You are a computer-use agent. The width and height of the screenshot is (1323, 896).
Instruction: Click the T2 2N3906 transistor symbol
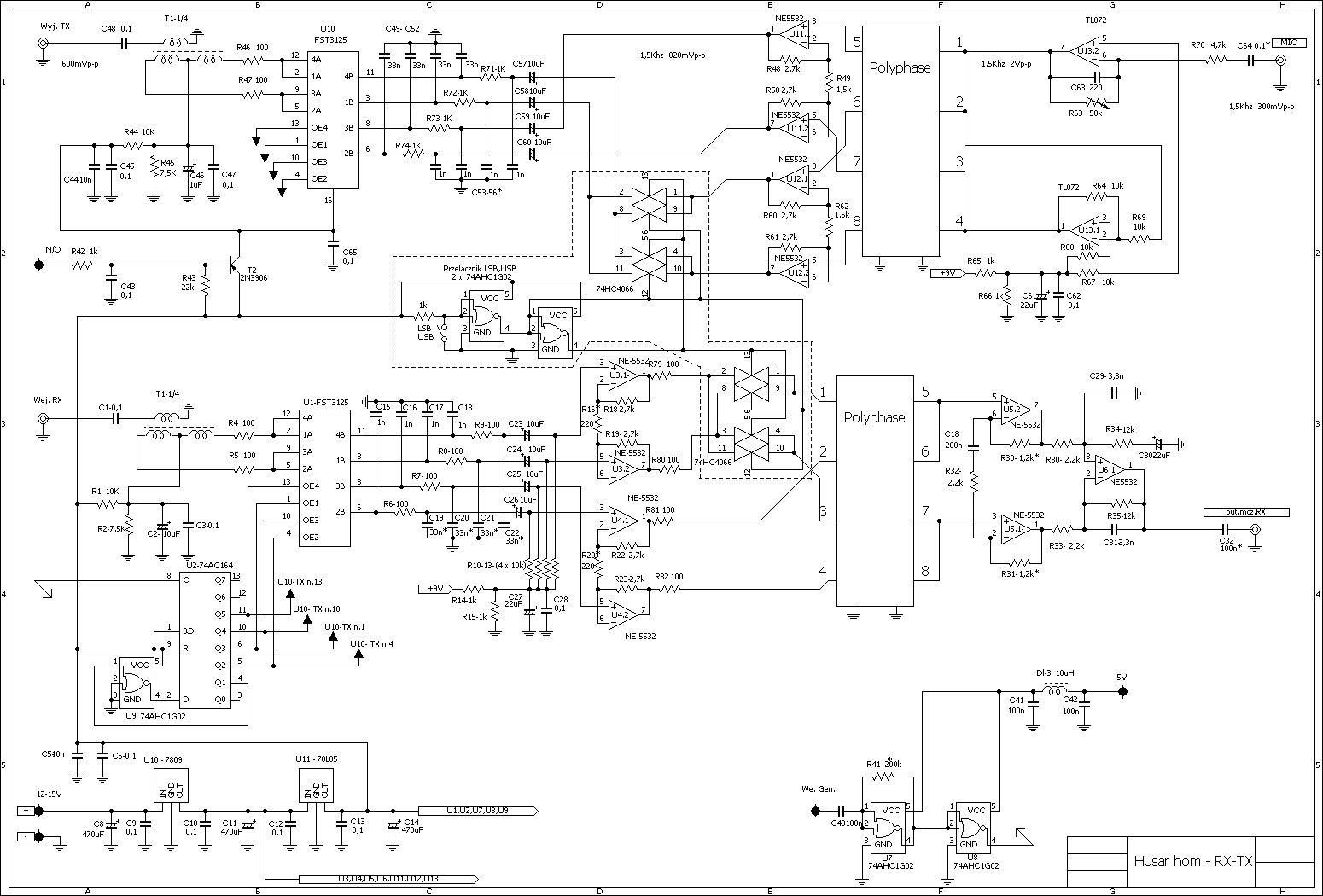(236, 265)
